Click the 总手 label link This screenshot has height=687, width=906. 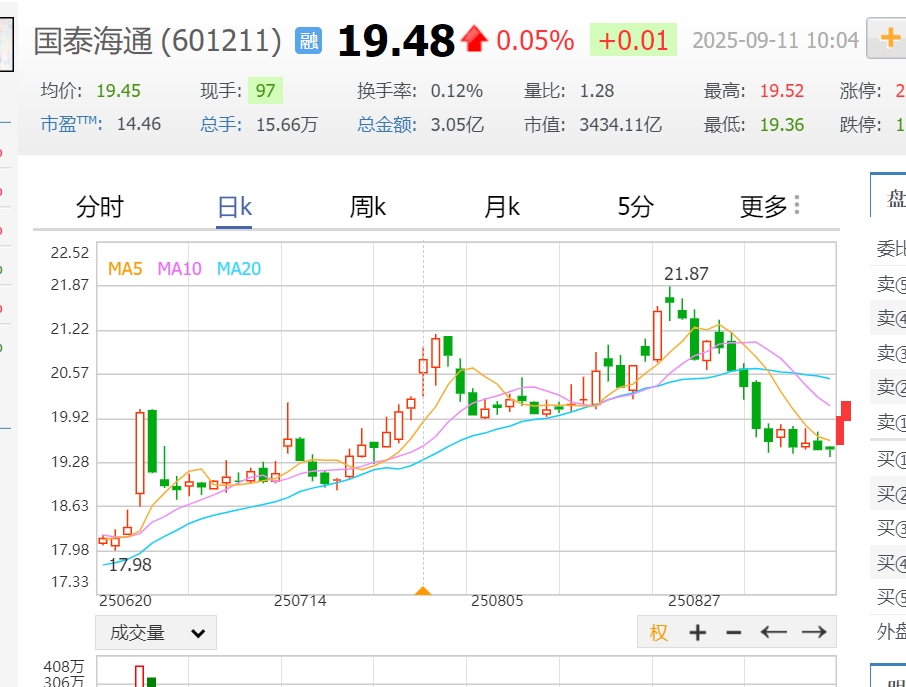[x=221, y=124]
